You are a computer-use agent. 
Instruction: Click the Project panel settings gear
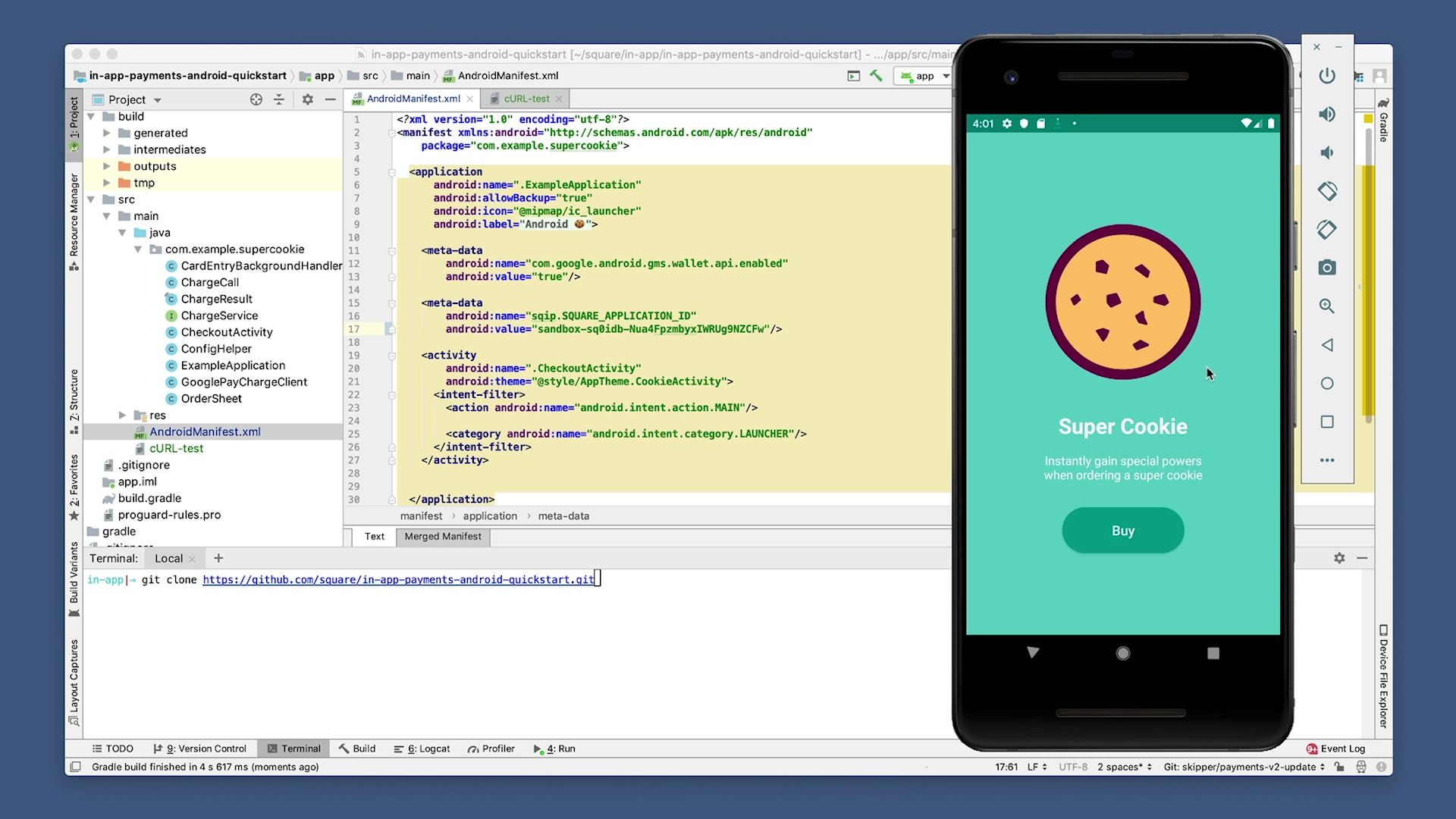point(307,99)
